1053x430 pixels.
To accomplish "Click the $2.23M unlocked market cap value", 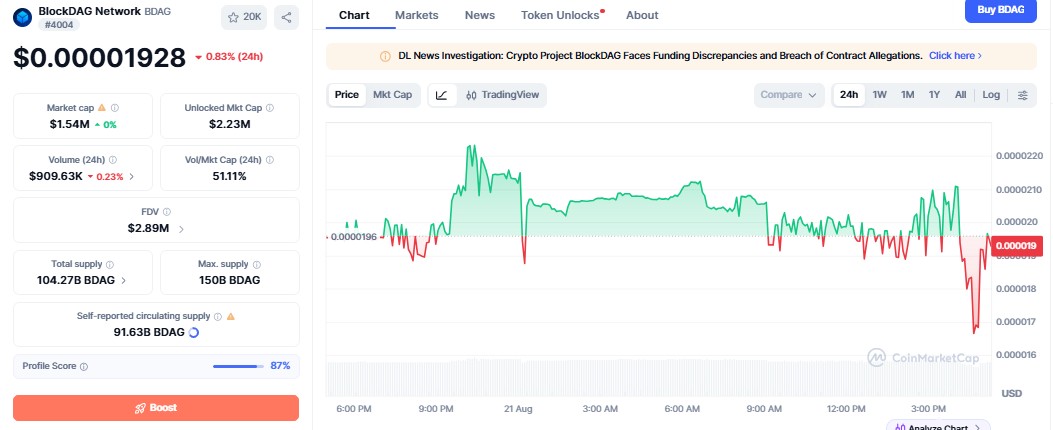I will pyautogui.click(x=230, y=124).
